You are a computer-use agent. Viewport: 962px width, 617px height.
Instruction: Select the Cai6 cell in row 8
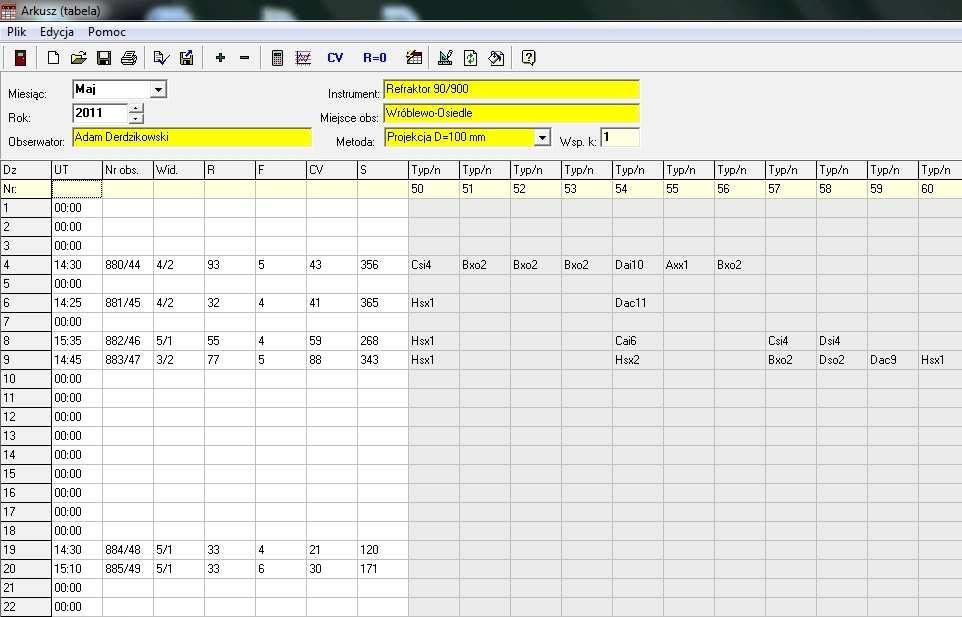pyautogui.click(x=637, y=341)
